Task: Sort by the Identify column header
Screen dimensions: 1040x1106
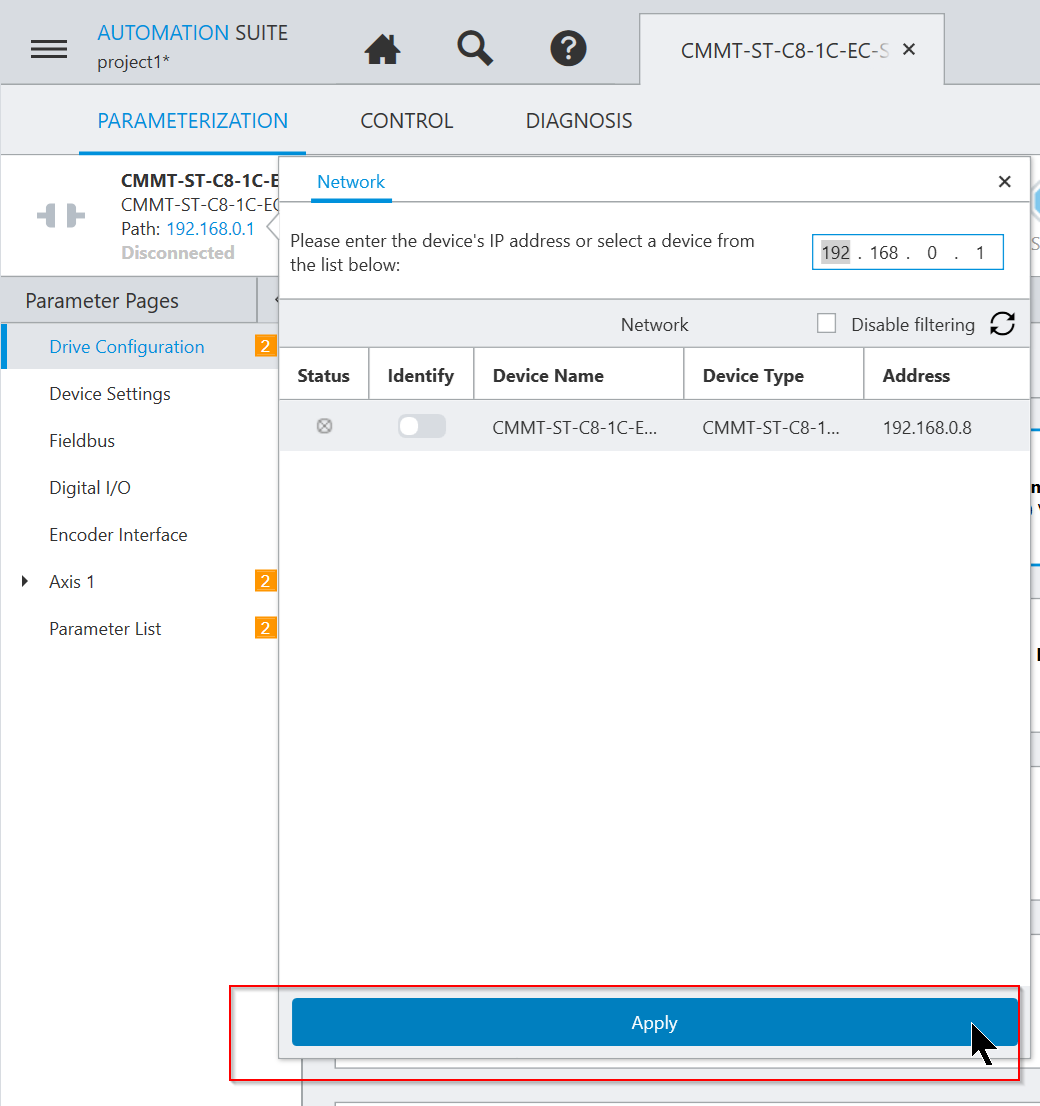Action: point(421,375)
